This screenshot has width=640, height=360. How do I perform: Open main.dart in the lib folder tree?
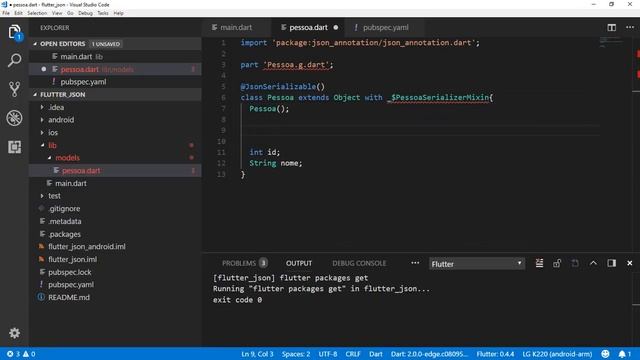pyautogui.click(x=71, y=183)
